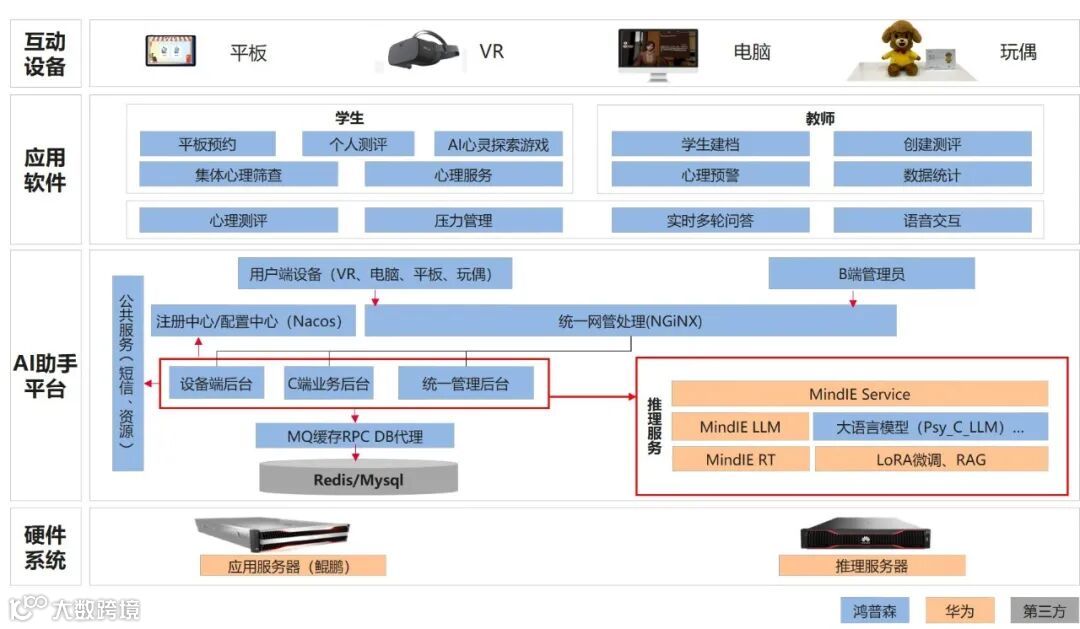The image size is (1080, 629).
Task: Select the 心理服务 box
Action: click(x=464, y=174)
